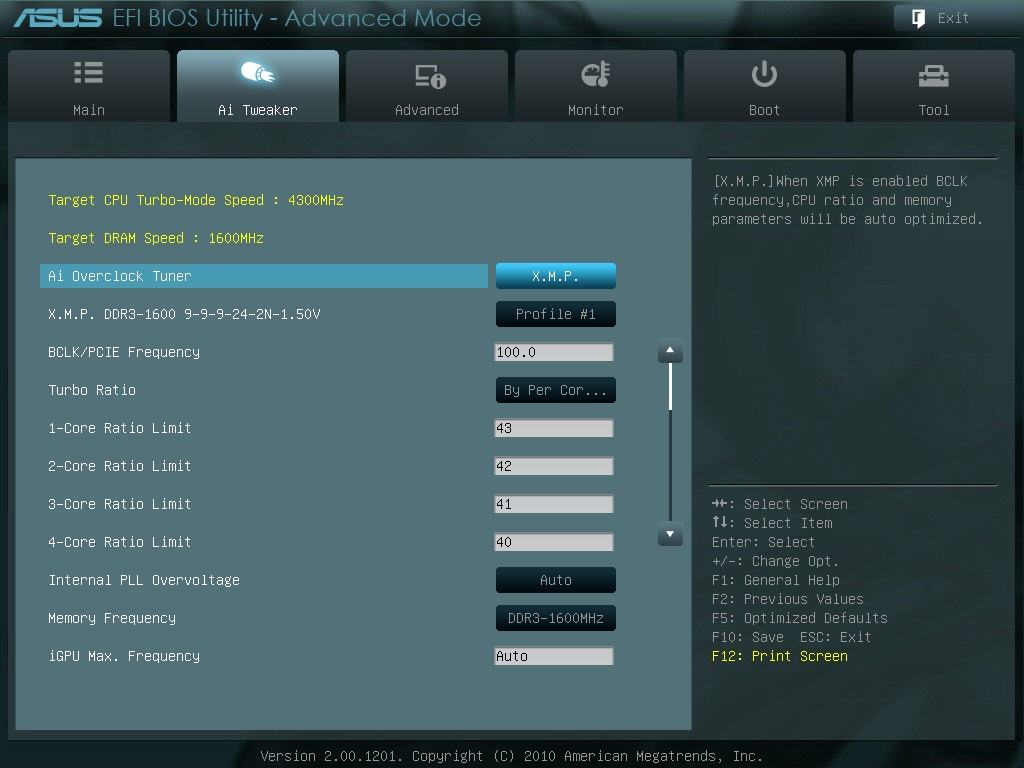Click the Tool tab toolbox icon
This screenshot has width=1024, height=768.
933,76
